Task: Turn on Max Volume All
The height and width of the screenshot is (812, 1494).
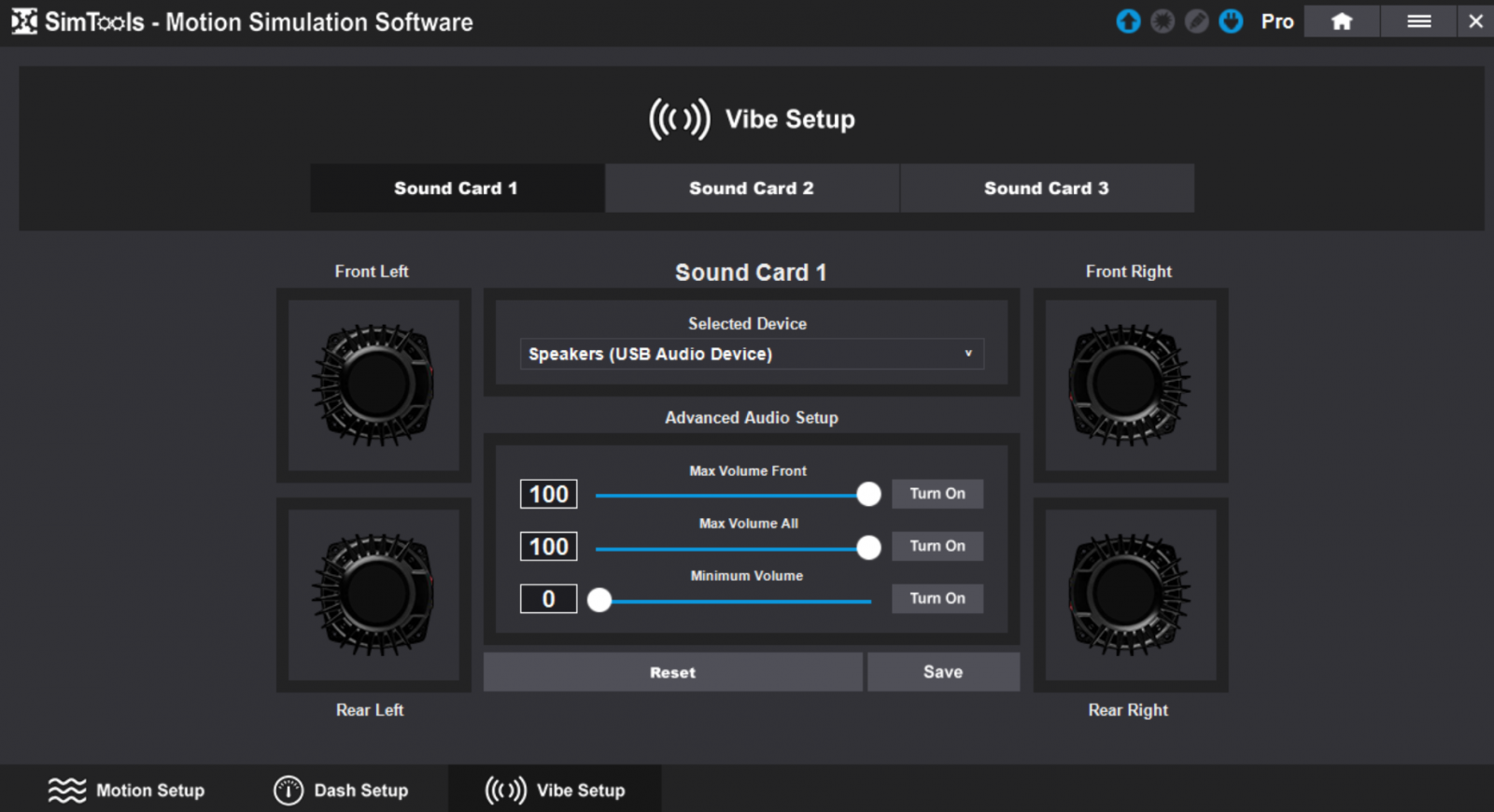Action: click(937, 546)
